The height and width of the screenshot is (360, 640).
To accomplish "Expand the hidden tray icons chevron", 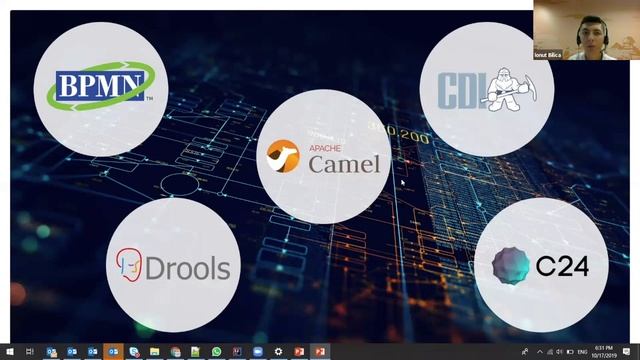I will 540,351.
